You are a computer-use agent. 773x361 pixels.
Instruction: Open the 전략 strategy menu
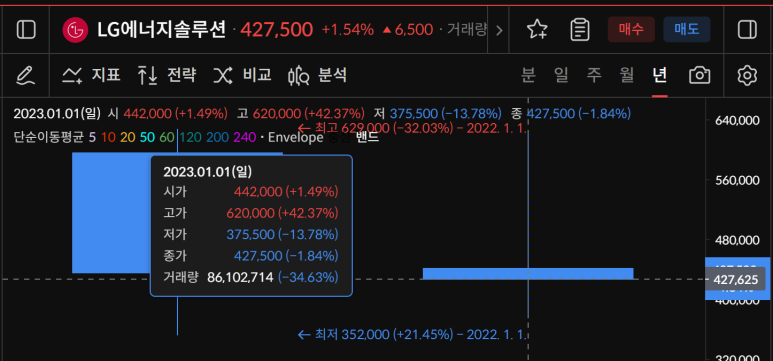(167, 75)
